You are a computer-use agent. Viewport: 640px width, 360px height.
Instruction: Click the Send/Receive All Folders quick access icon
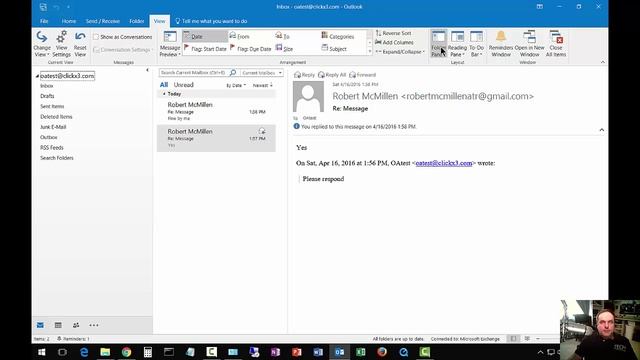pos(43,7)
